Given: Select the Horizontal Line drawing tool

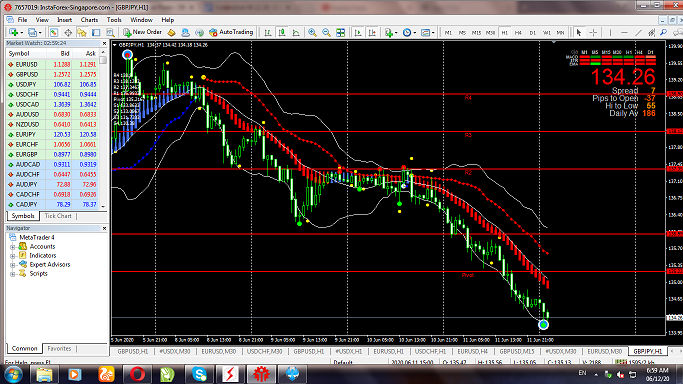Looking at the screenshot, I should (624, 32).
